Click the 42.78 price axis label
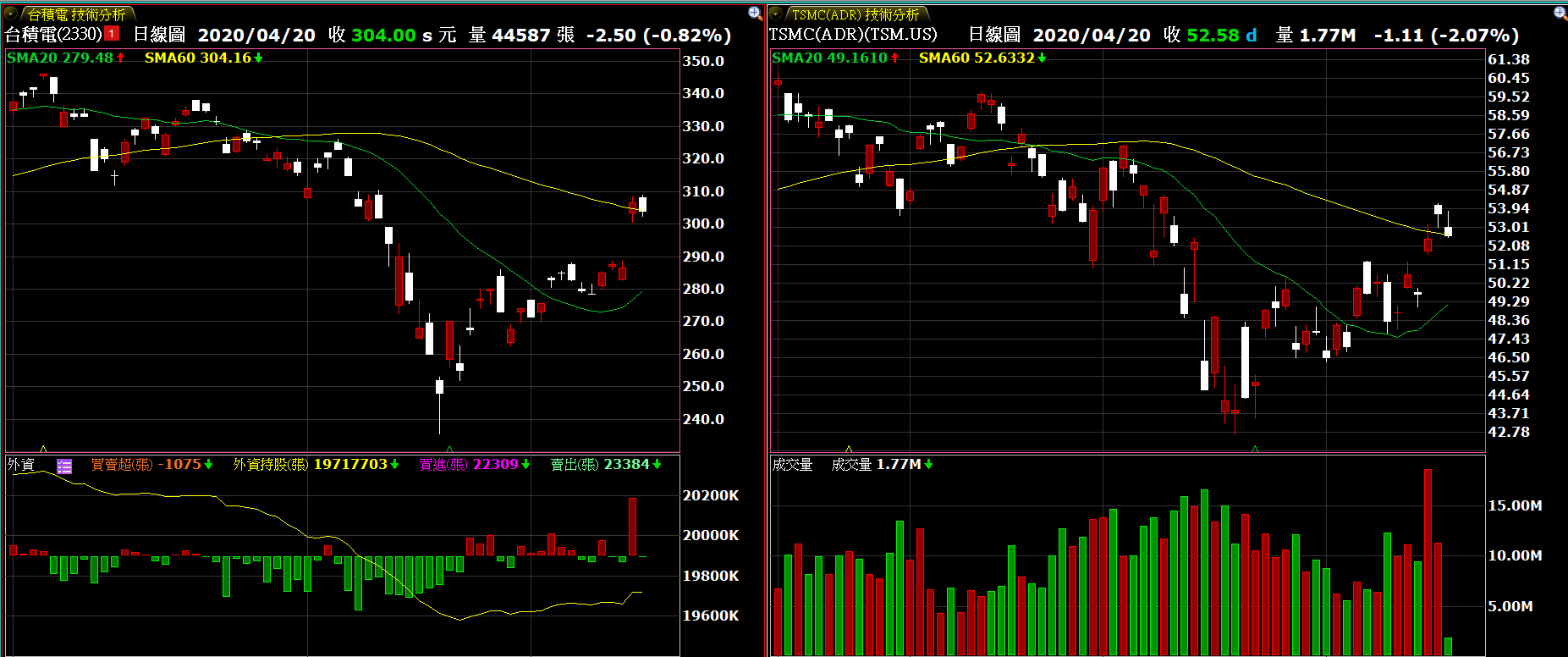The width and height of the screenshot is (1568, 657). point(1509,432)
